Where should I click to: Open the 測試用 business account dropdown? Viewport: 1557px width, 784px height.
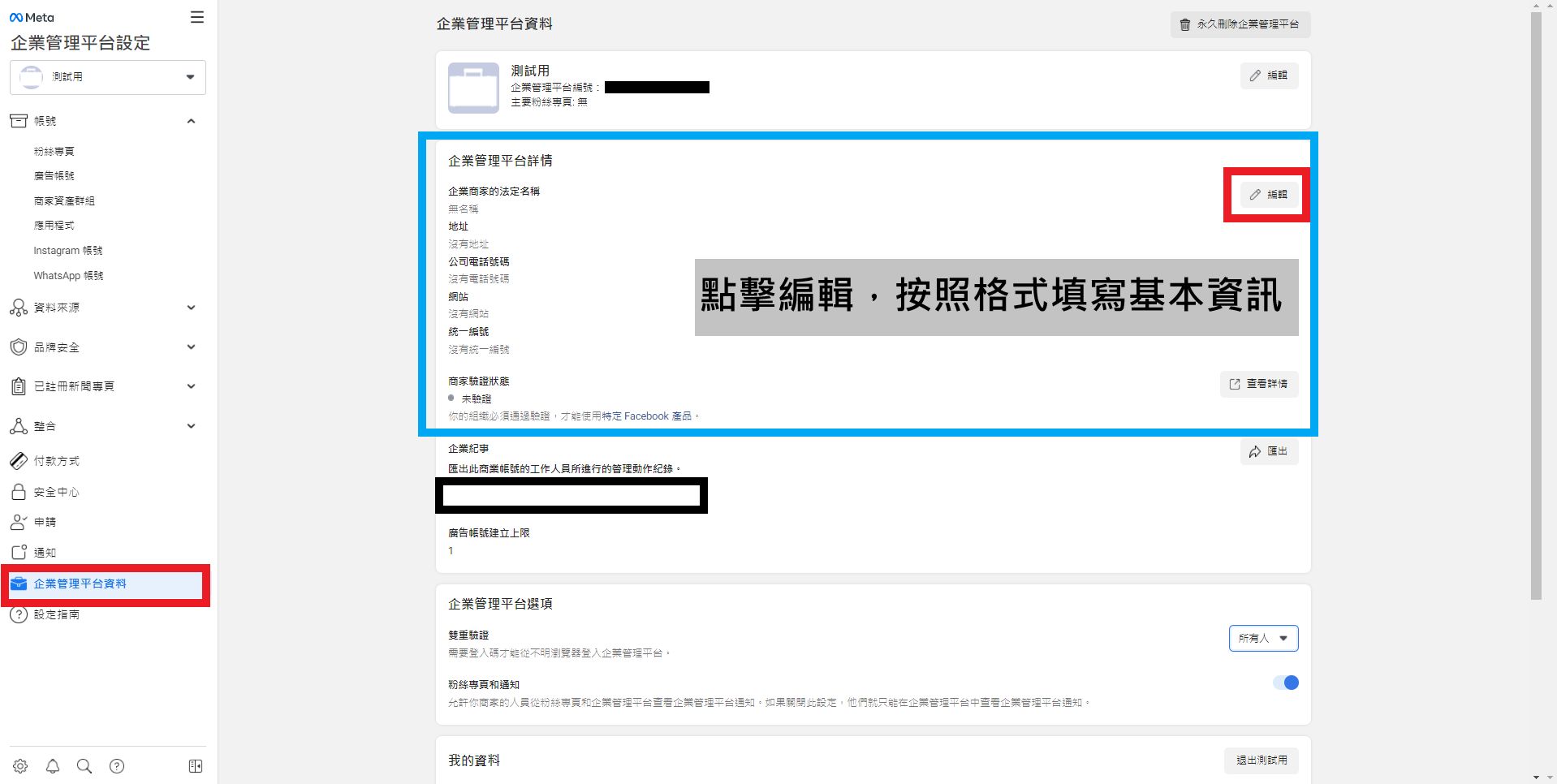108,77
